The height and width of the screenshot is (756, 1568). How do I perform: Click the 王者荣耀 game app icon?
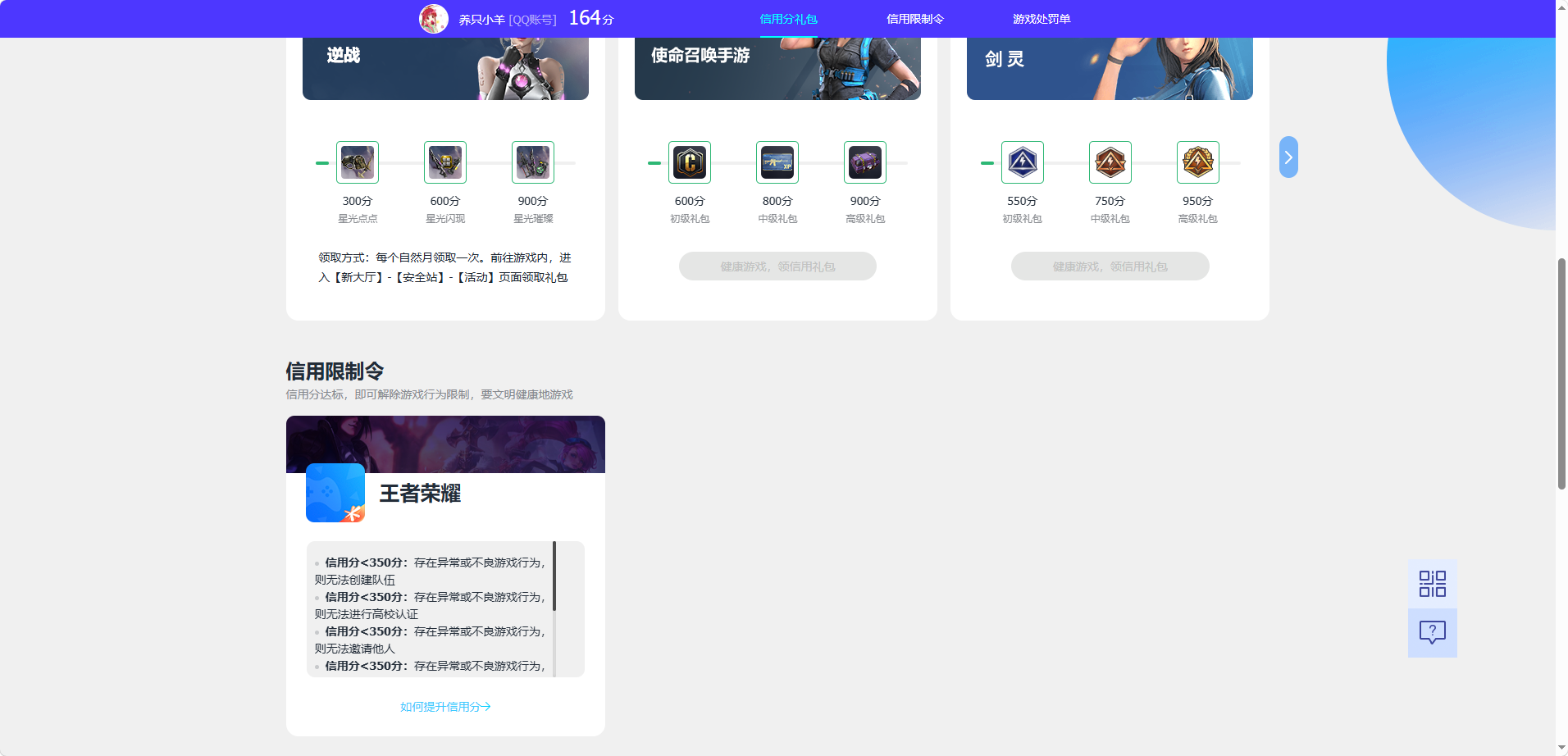tap(335, 493)
